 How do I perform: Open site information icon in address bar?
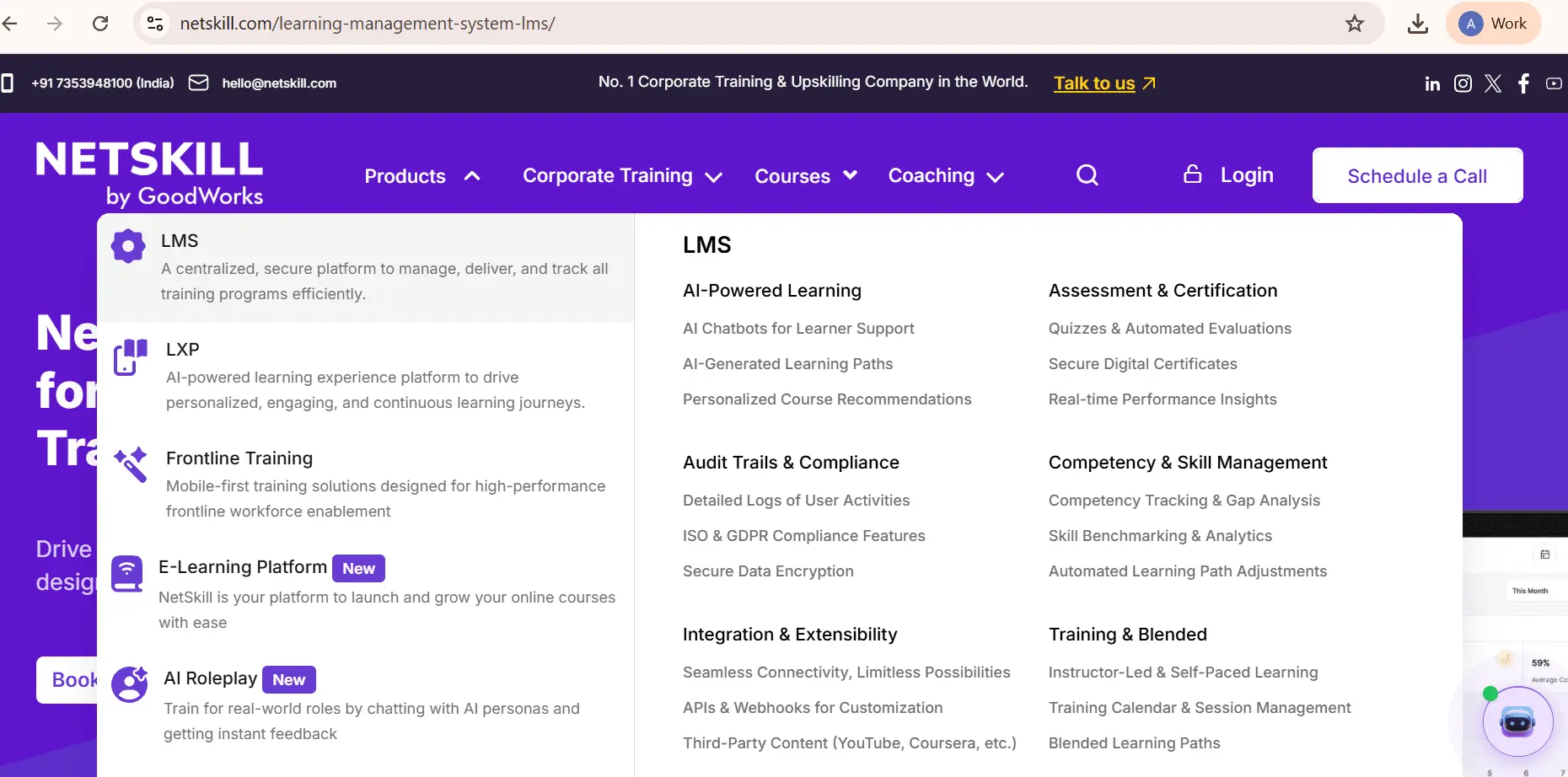[155, 24]
